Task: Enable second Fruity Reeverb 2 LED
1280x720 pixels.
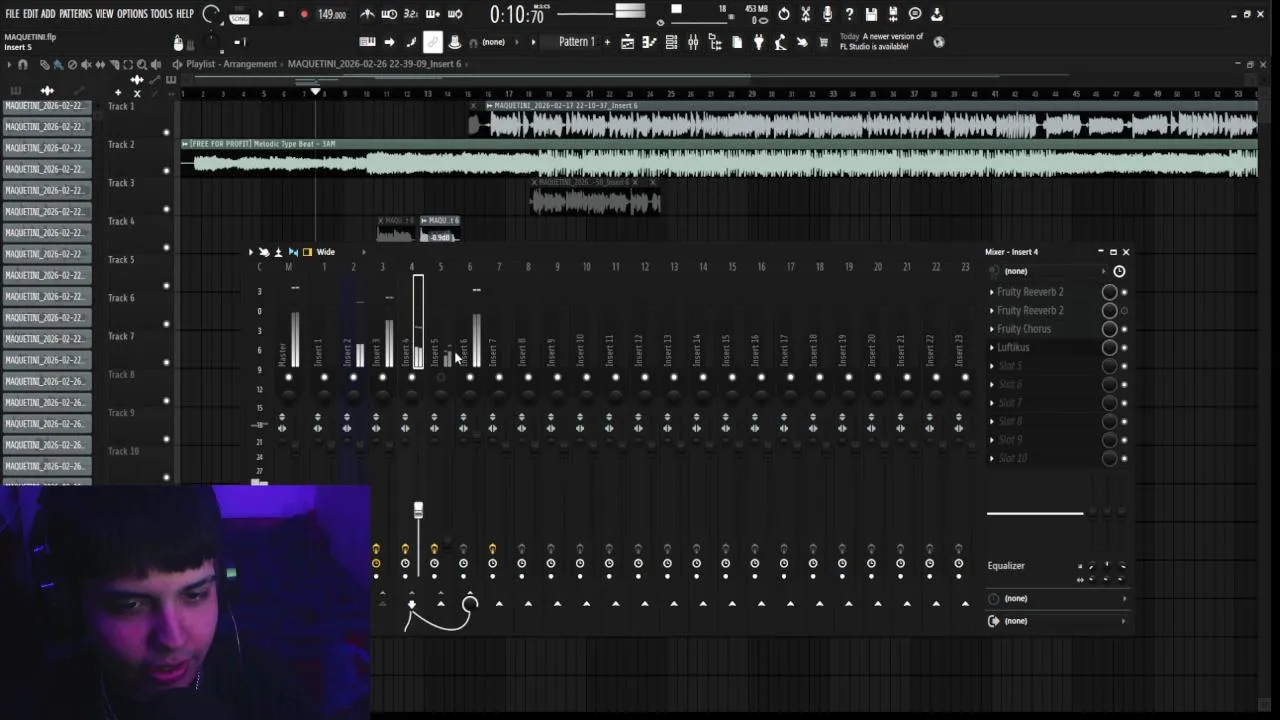Action: [1124, 311]
